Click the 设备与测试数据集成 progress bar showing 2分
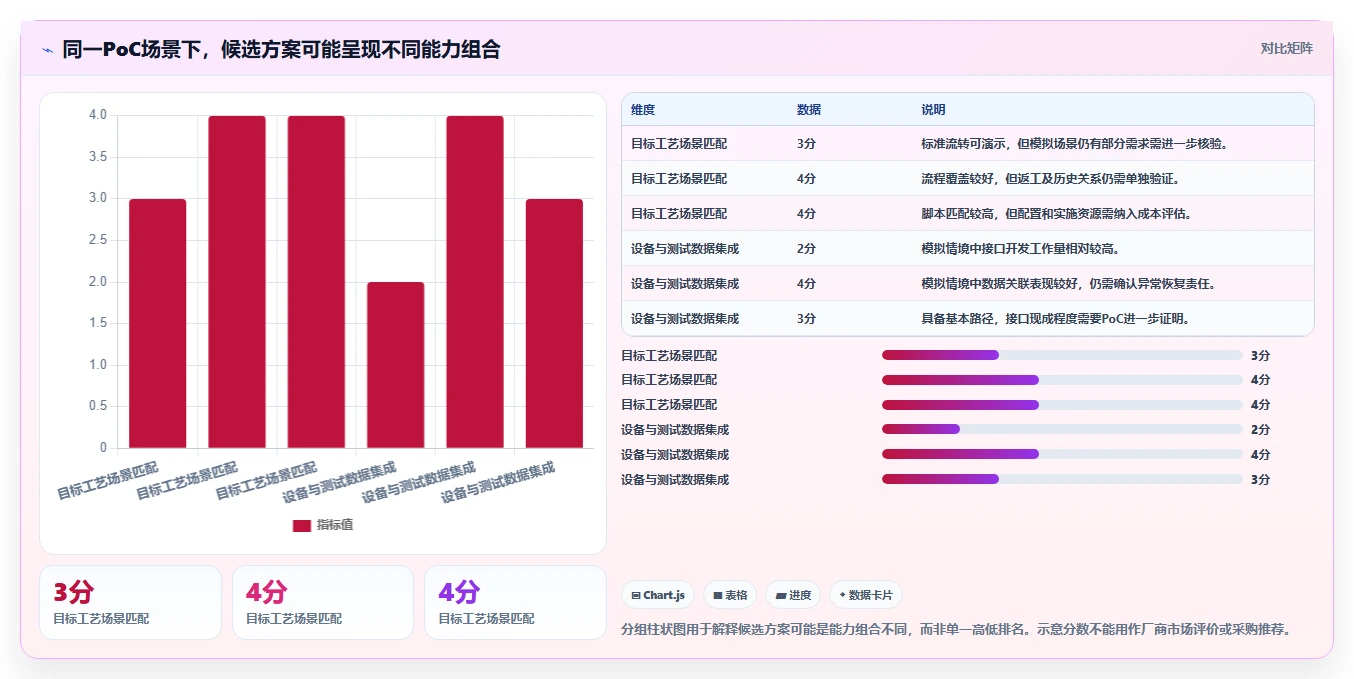Viewport: 1354px width, 679px height. point(1062,430)
